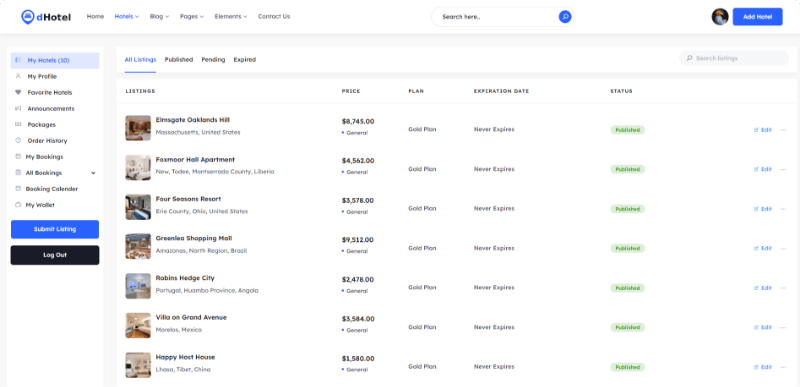The height and width of the screenshot is (387, 800).
Task: Open more options for Greenlea Shopping Mall
Action: click(x=783, y=248)
